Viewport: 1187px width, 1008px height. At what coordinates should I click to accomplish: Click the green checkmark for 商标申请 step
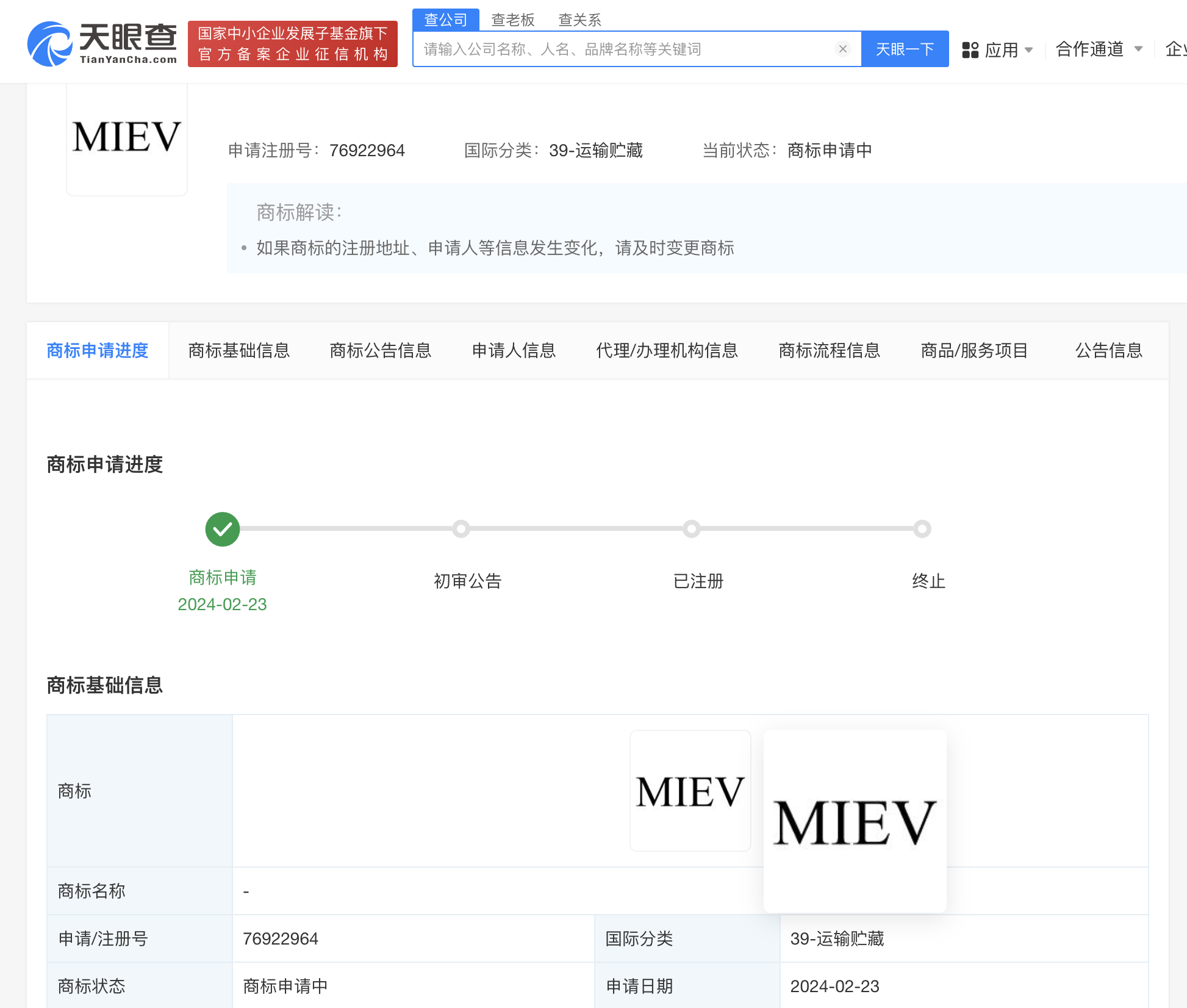[x=223, y=529]
